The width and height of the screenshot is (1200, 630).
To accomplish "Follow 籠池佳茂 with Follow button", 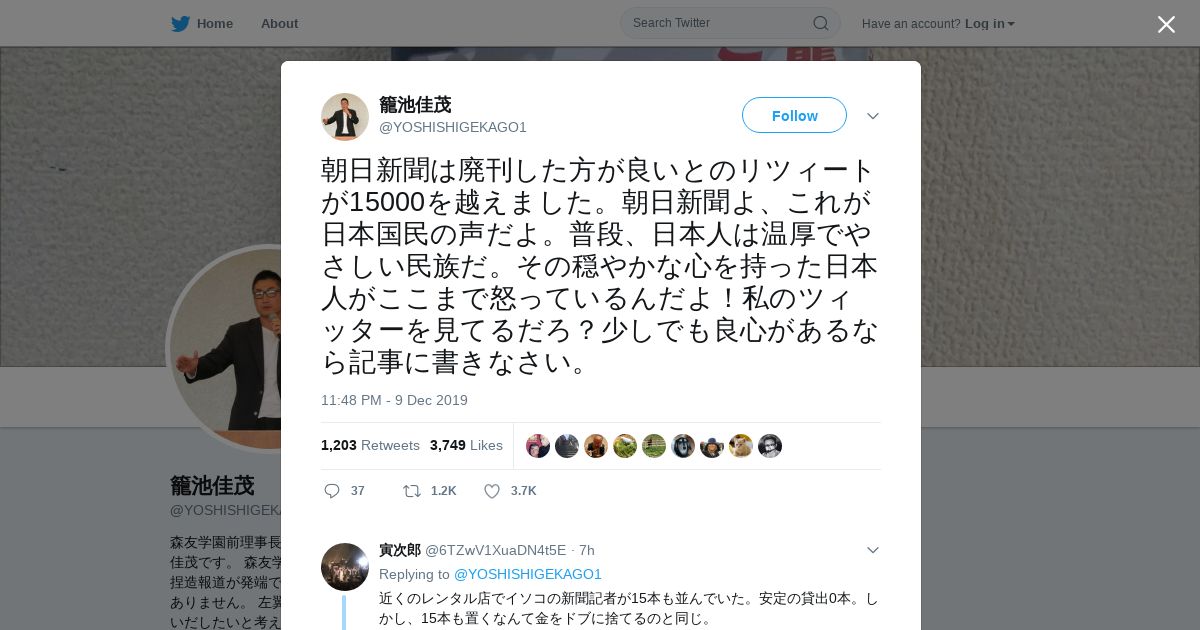I will (x=794, y=115).
